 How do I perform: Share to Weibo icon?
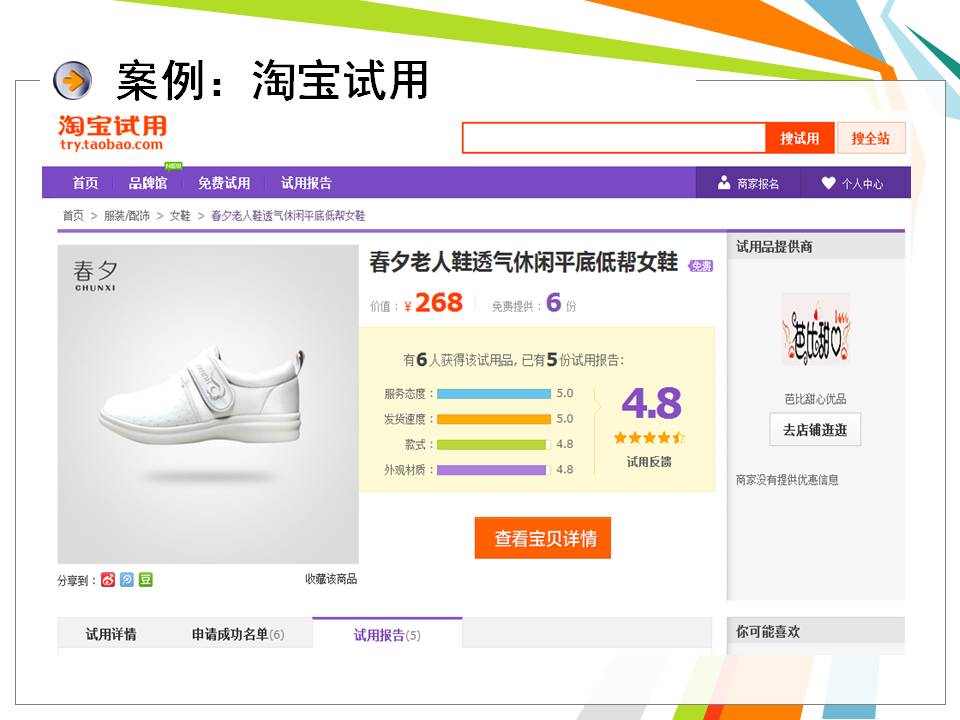click(x=108, y=579)
